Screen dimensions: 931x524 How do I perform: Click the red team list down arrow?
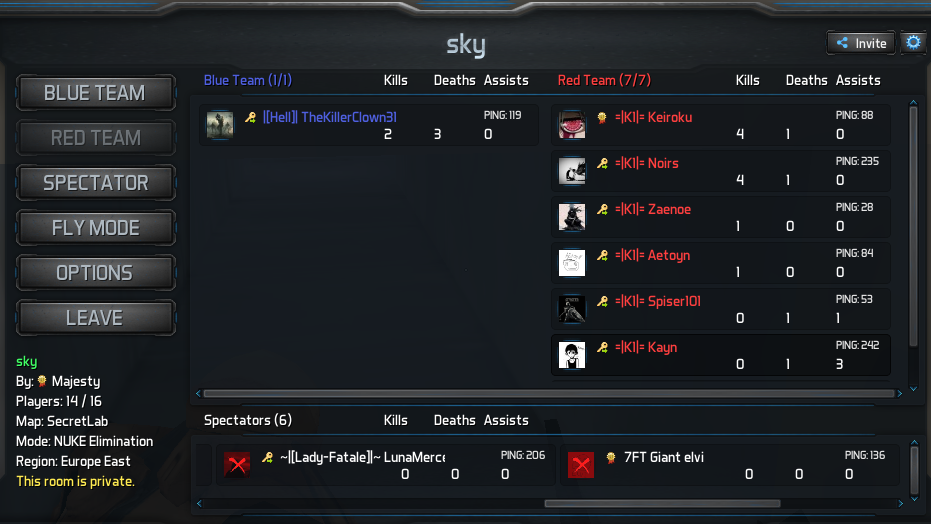click(x=914, y=389)
